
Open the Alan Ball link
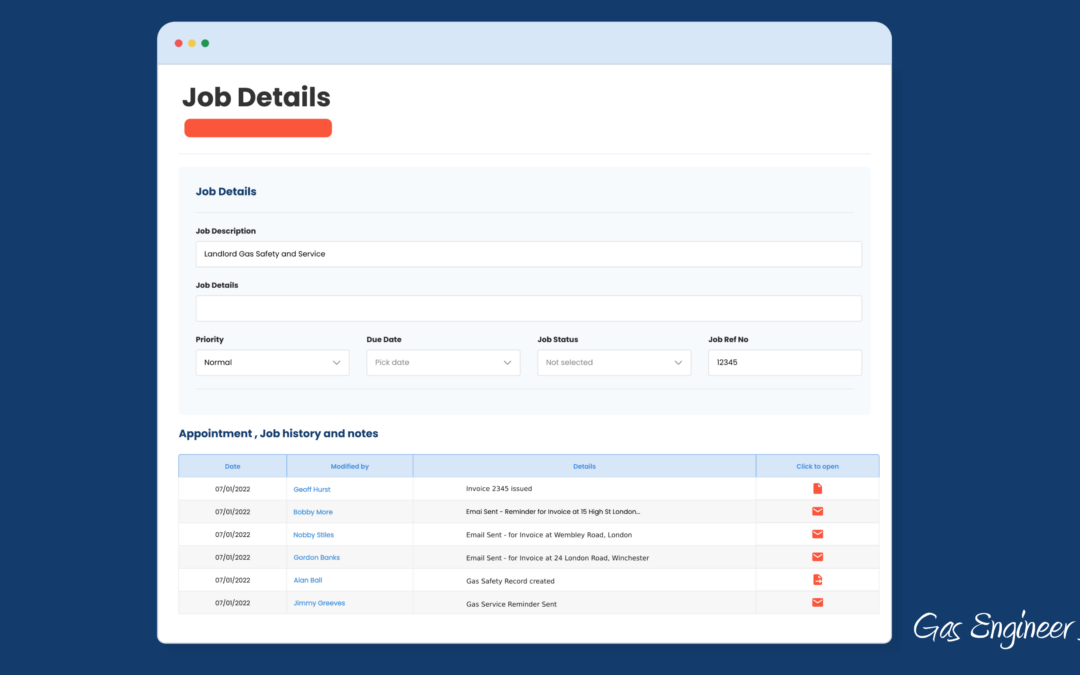(x=308, y=580)
